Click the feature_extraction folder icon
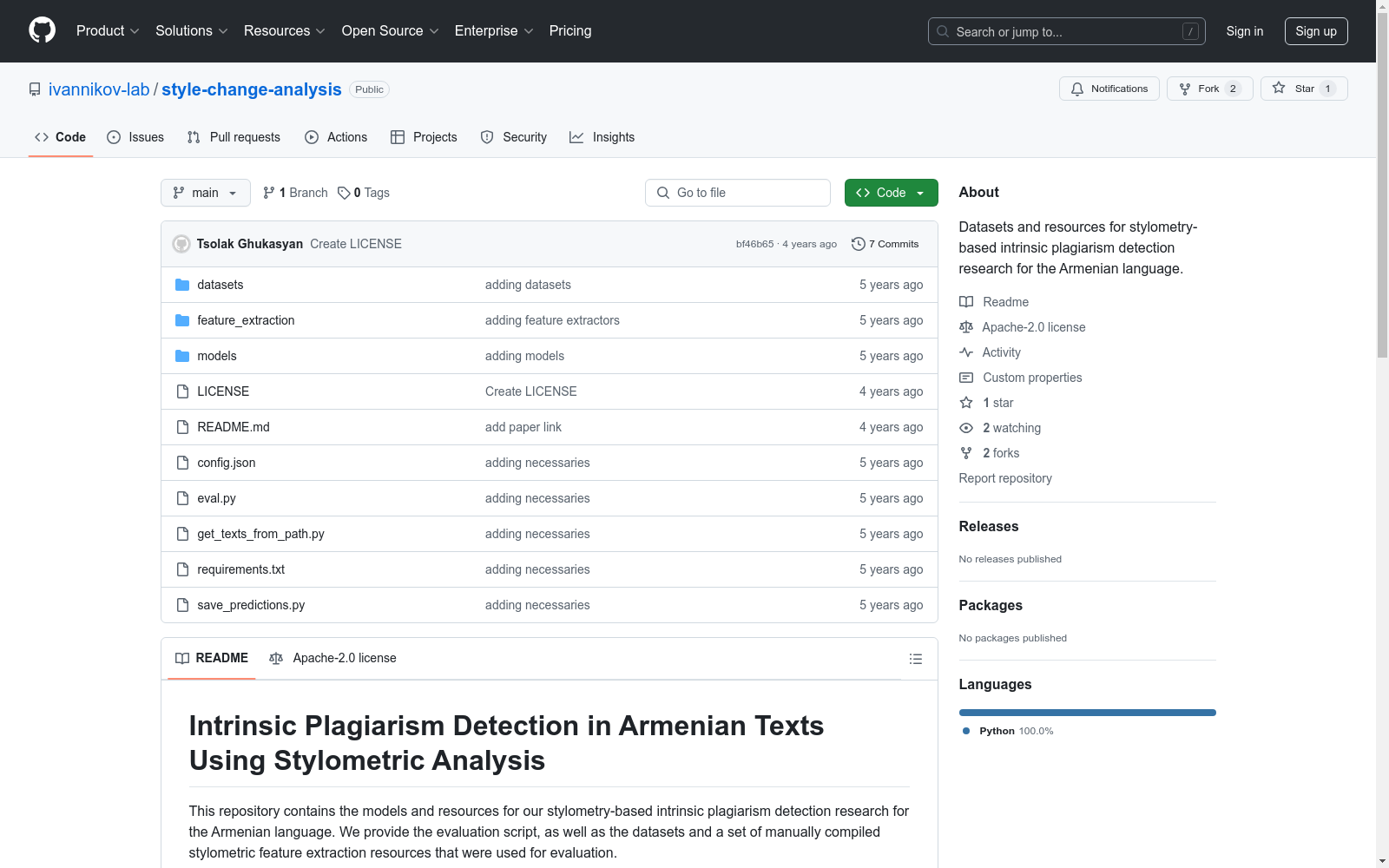1389x868 pixels. [x=182, y=320]
